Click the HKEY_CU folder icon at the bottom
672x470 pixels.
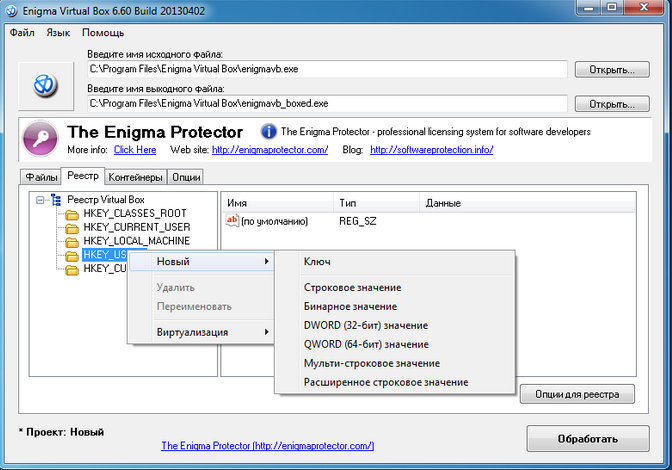pyautogui.click(x=72, y=269)
